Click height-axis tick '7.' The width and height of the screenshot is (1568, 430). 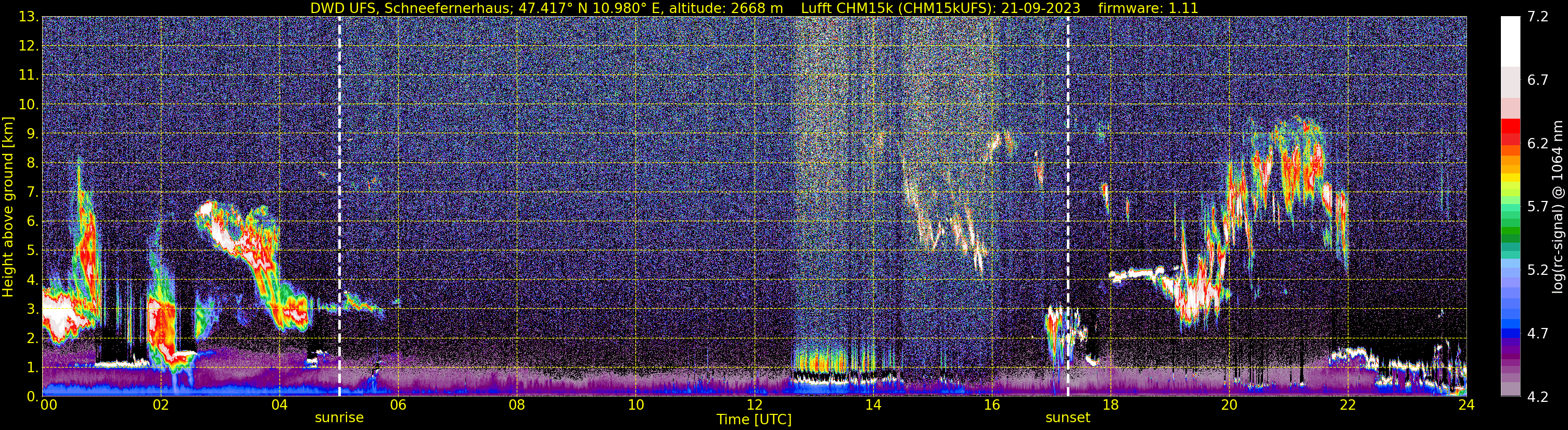click(x=32, y=192)
